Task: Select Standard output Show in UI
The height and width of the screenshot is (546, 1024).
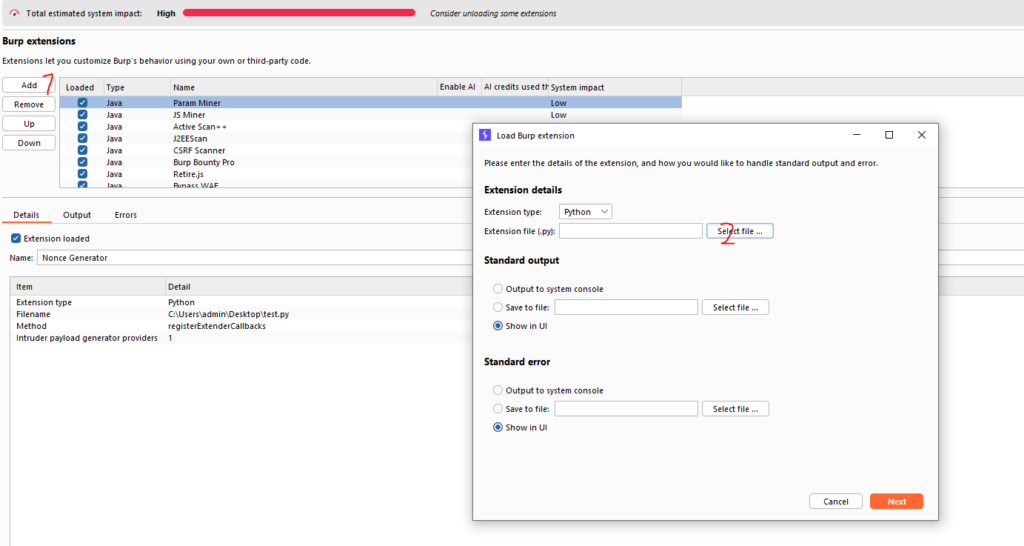Action: [498, 326]
